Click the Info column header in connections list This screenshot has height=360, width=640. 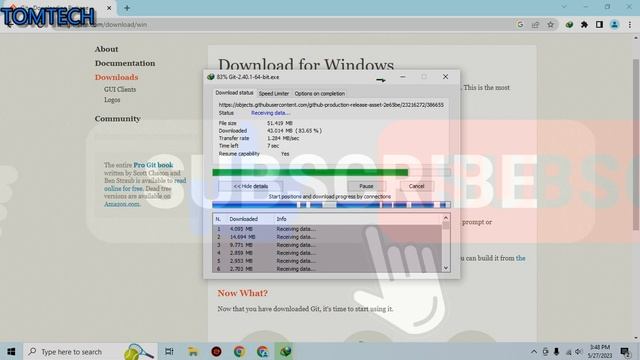(x=281, y=219)
